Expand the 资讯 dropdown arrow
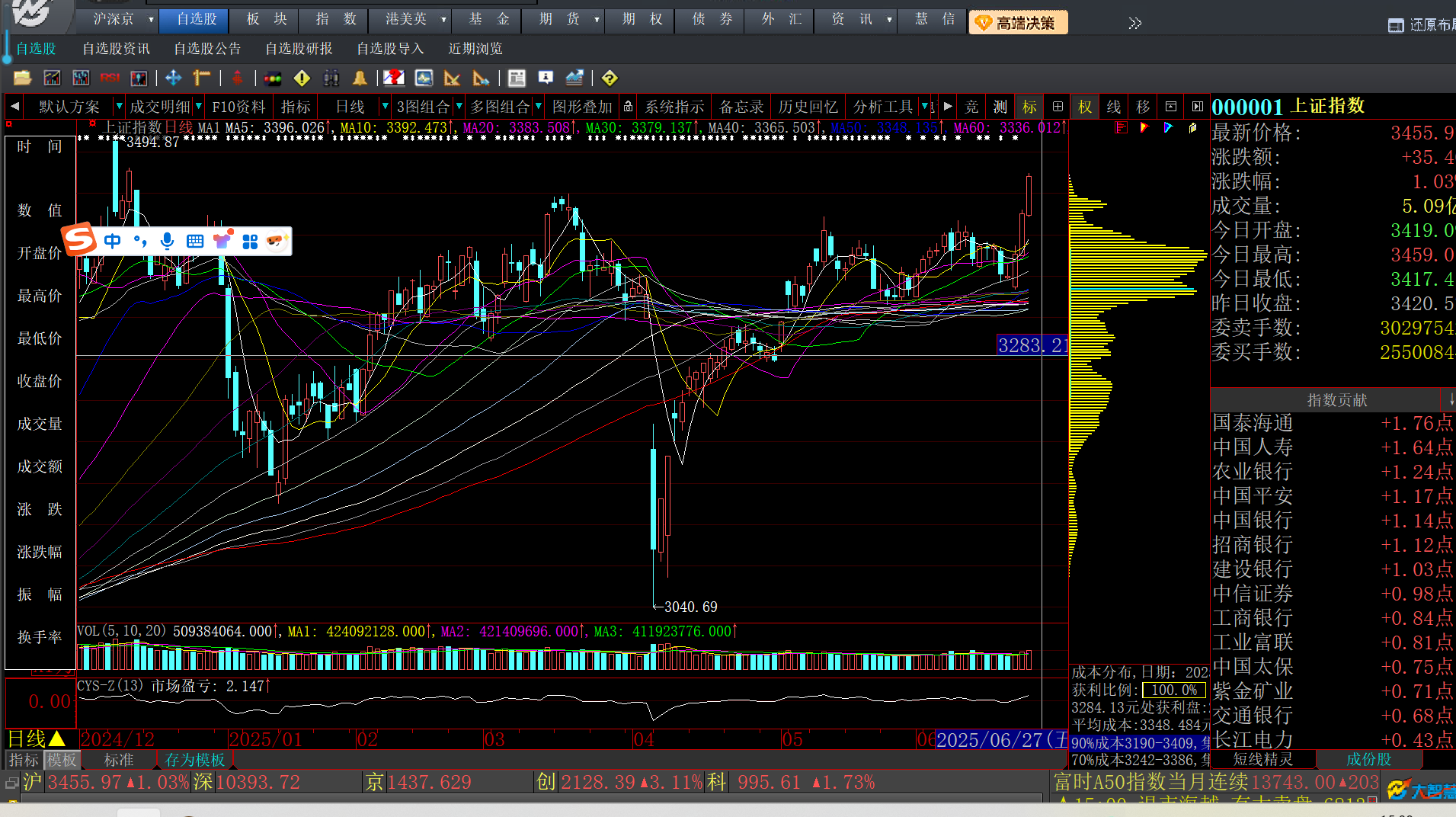Image resolution: width=1456 pixels, height=817 pixels. tap(889, 20)
